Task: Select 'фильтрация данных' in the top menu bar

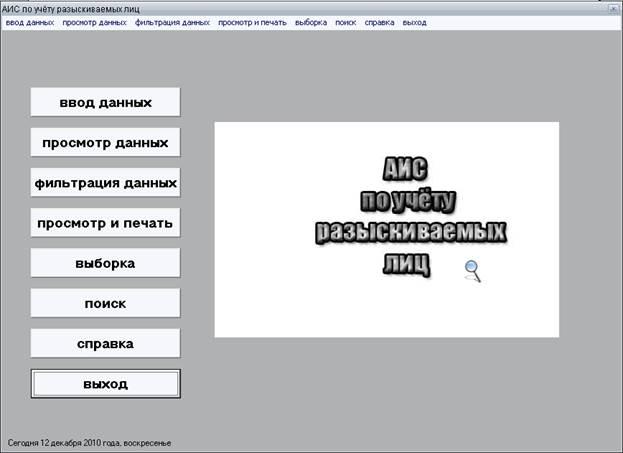Action: coord(172,22)
